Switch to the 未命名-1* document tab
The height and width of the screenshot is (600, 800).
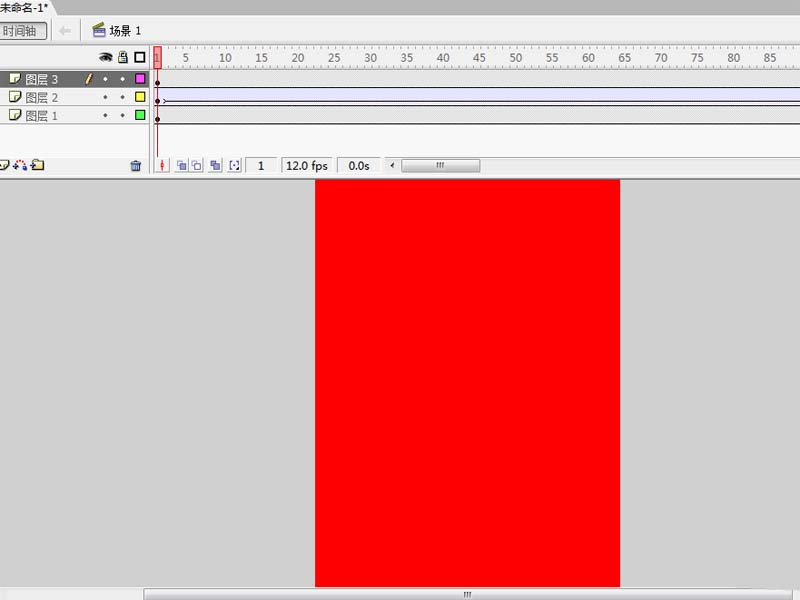pos(24,7)
